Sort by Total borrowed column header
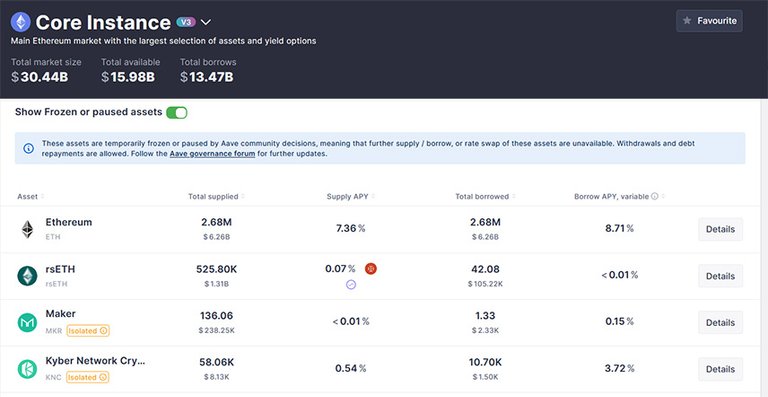This screenshot has height=397, width=768. click(485, 196)
